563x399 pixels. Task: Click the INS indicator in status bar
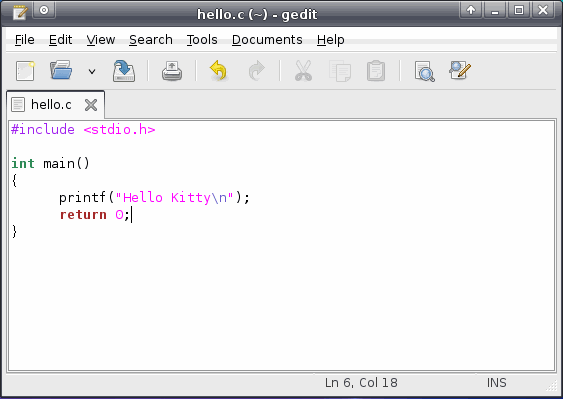pyautogui.click(x=497, y=383)
